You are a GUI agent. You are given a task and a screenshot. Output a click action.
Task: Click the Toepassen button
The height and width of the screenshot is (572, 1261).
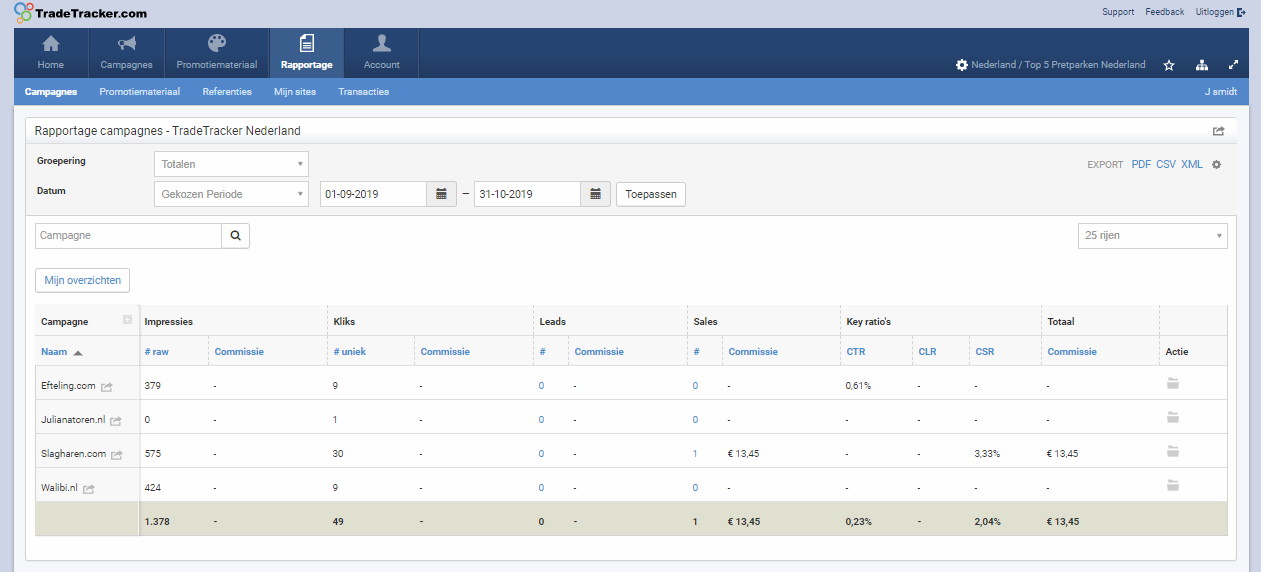651,194
